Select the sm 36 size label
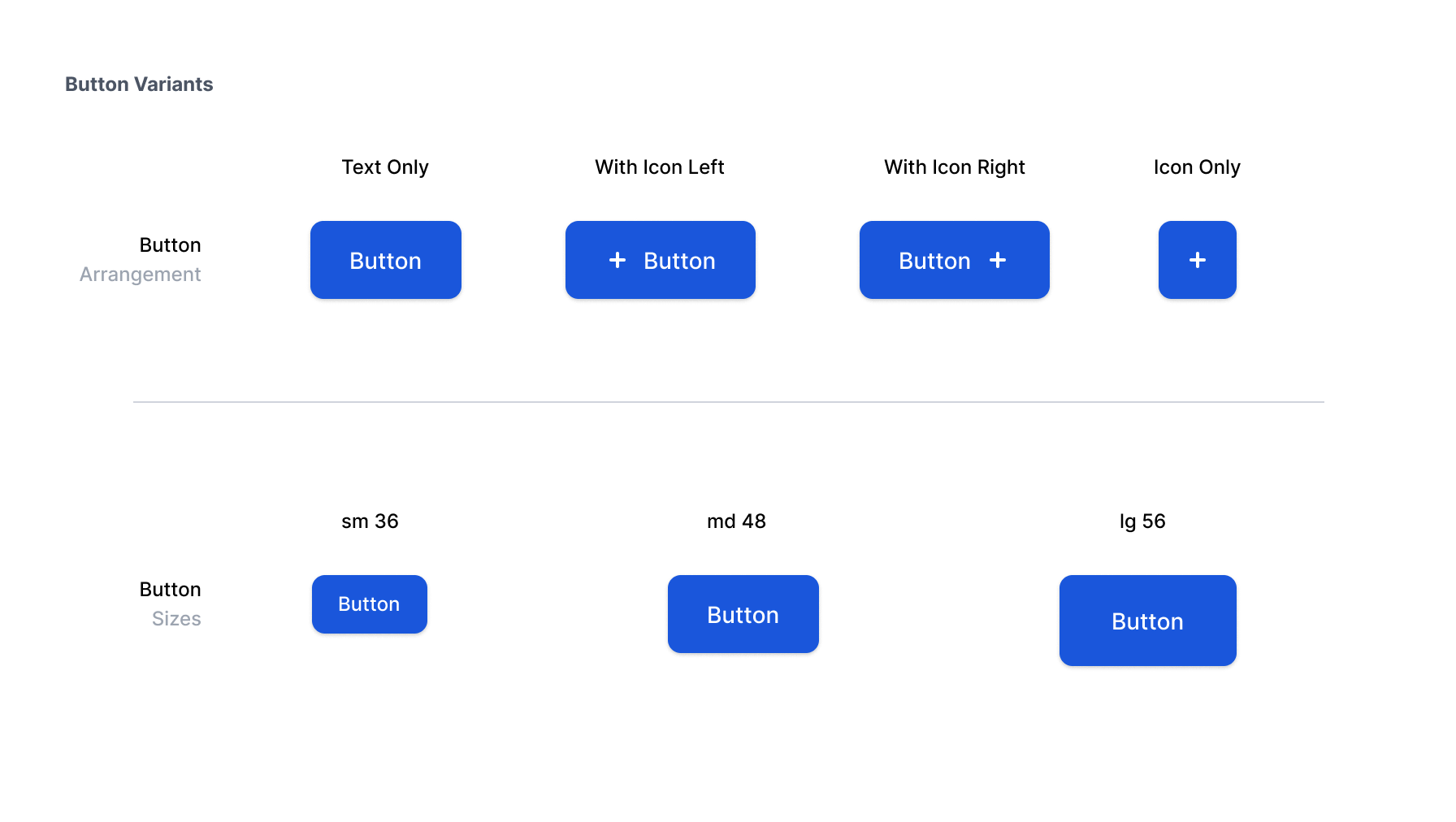The height and width of the screenshot is (822, 1456). [x=370, y=521]
